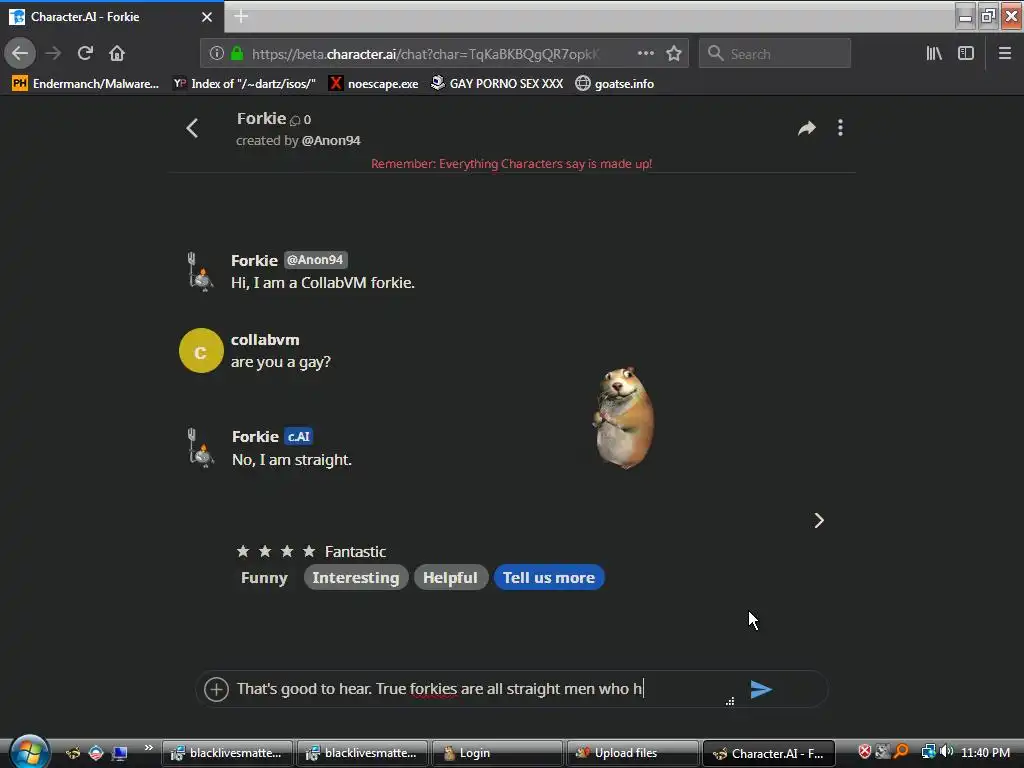Open the Firefox home page
1024x768 pixels.
pyautogui.click(x=117, y=53)
